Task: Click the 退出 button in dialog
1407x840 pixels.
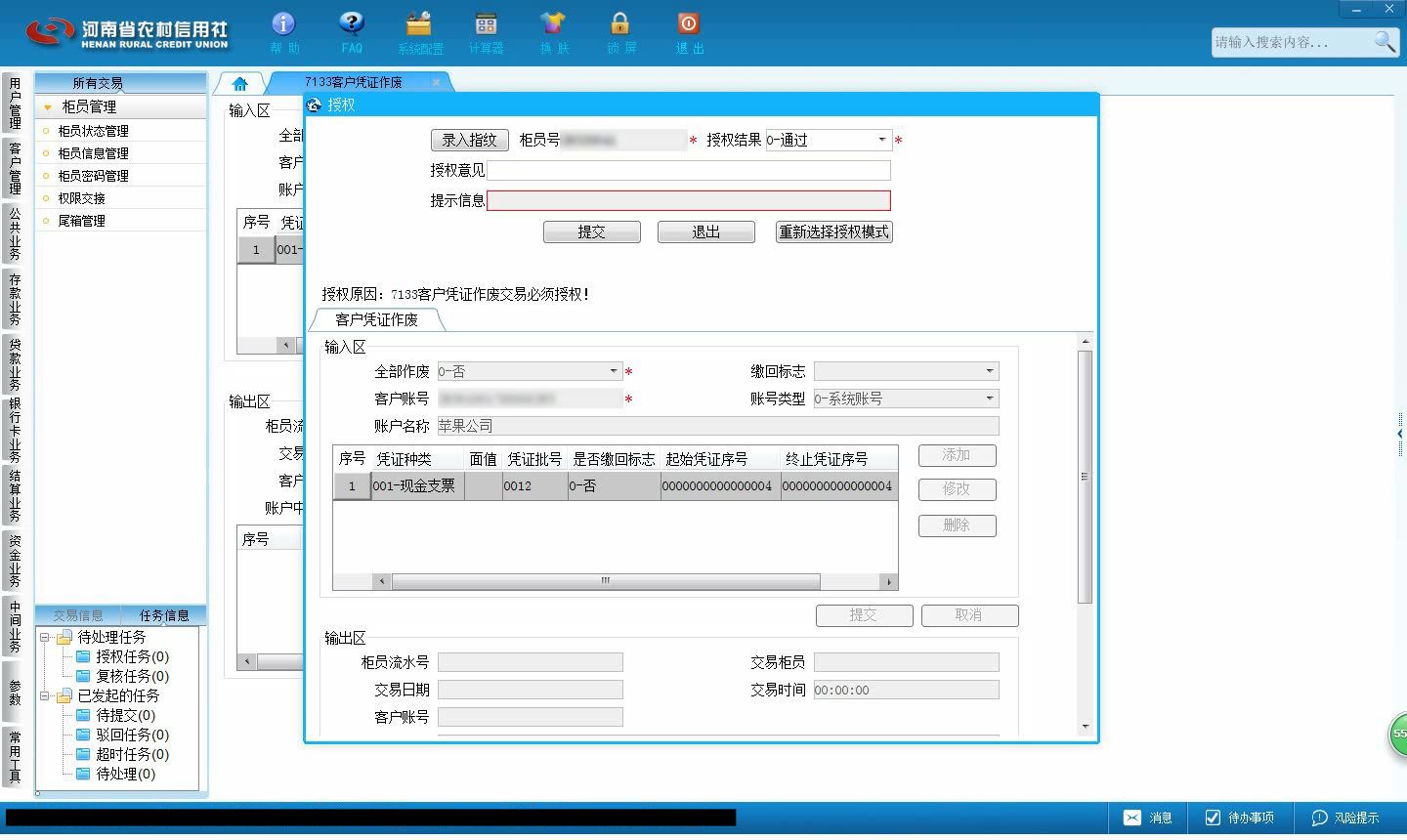Action: tap(706, 231)
